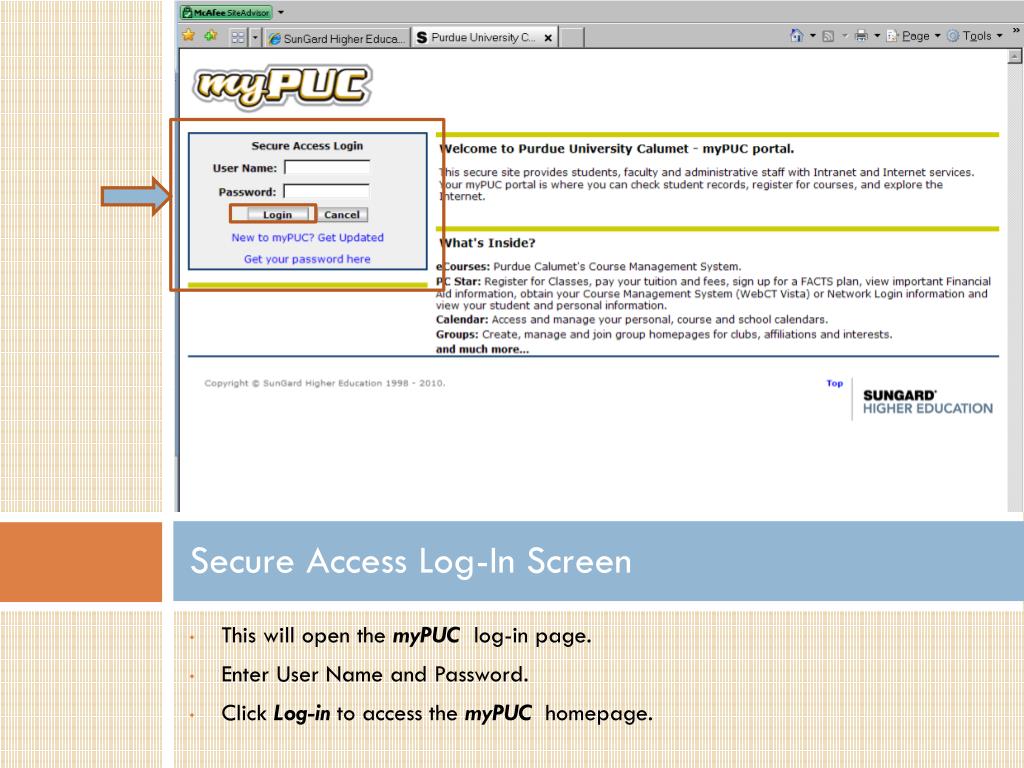Click the Home icon in toolbar

797,35
